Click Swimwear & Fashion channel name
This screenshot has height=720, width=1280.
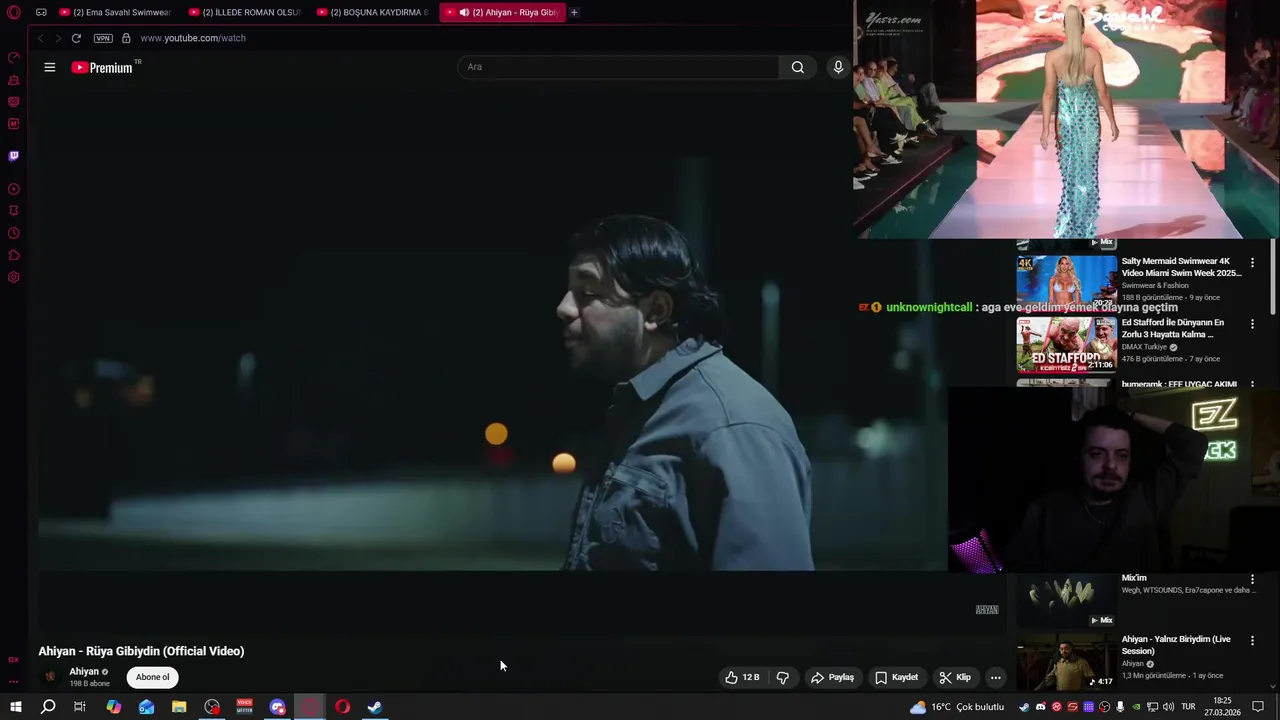point(1155,285)
